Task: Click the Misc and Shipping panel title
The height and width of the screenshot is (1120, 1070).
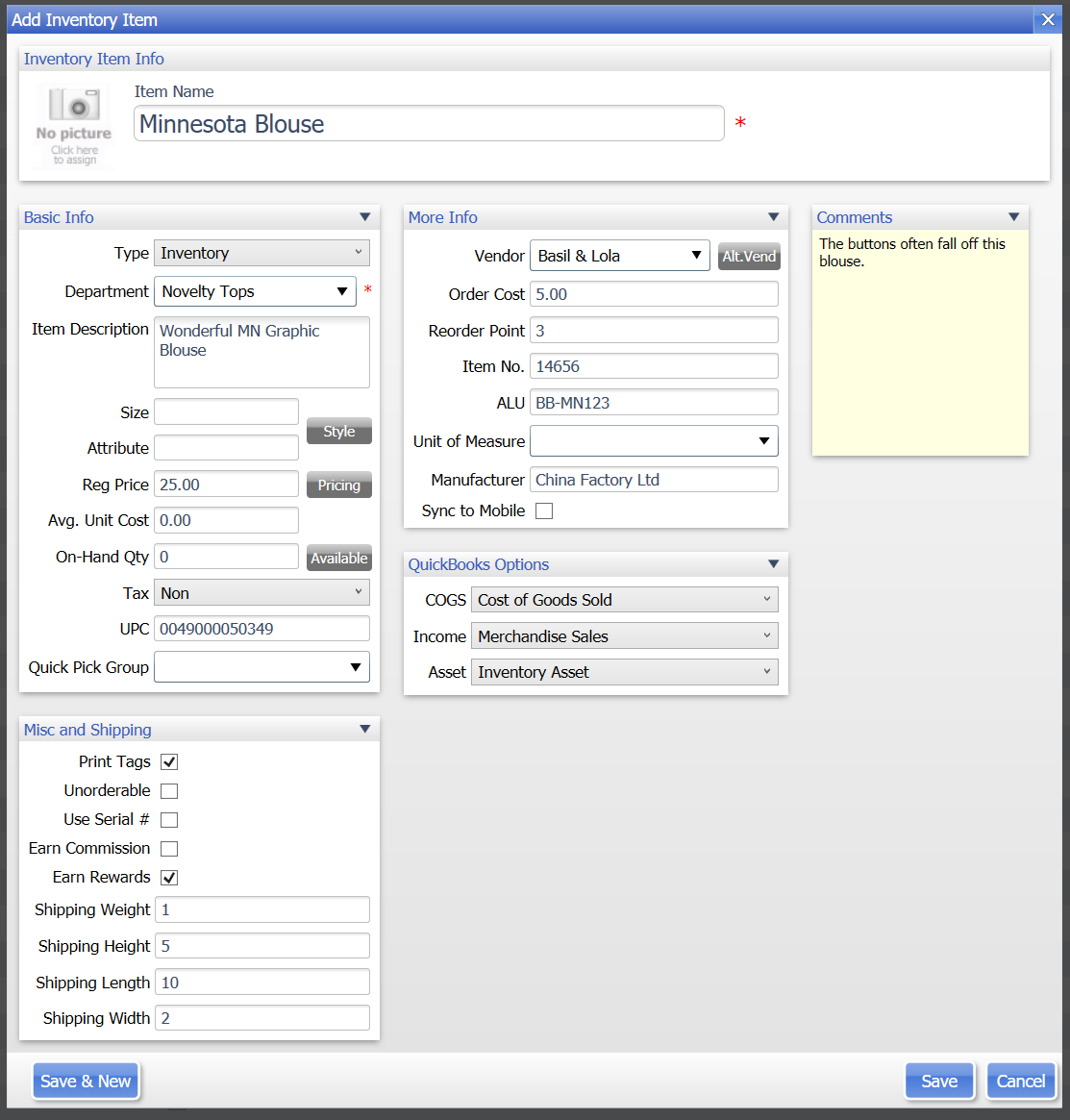Action: pyautogui.click(x=87, y=730)
